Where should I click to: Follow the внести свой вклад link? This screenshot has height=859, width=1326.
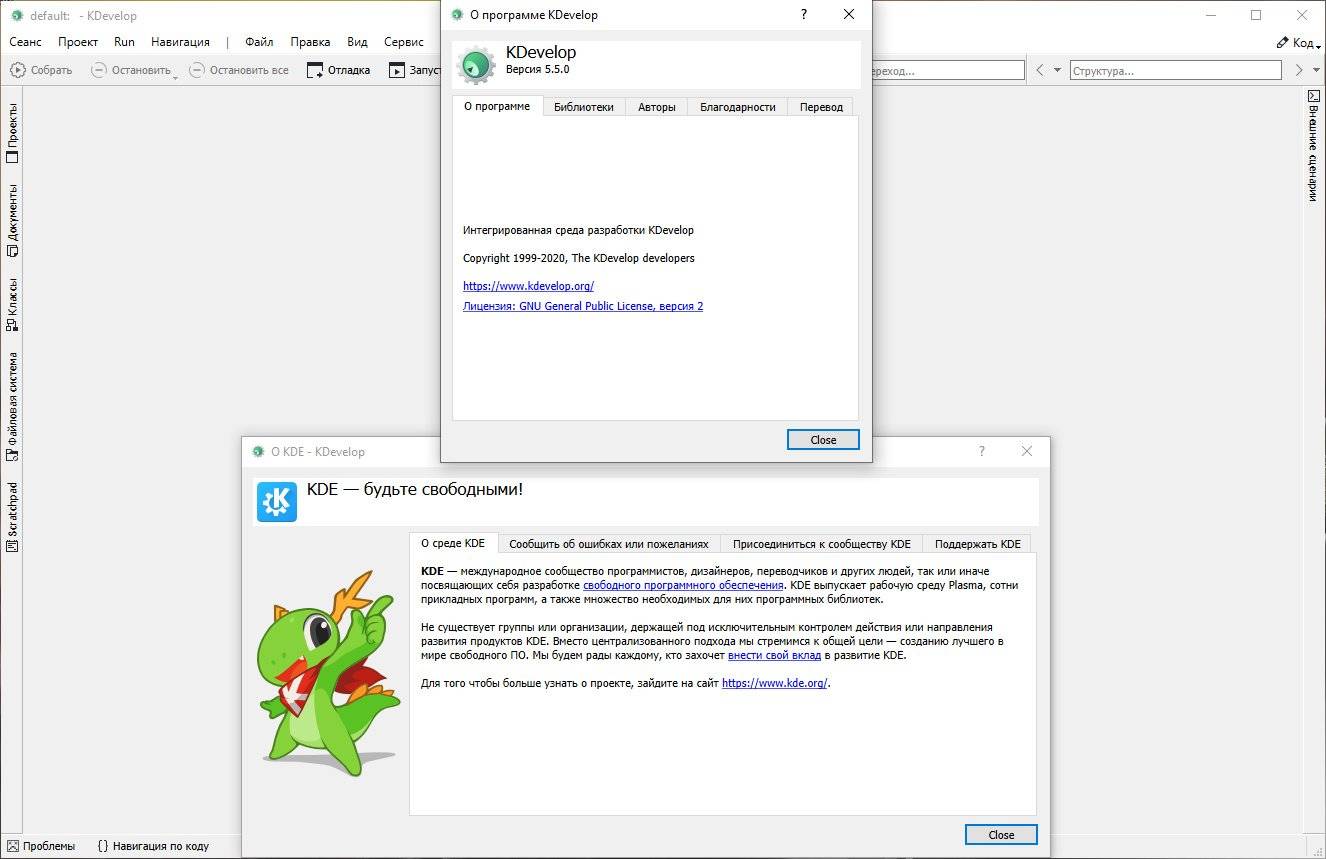(774, 655)
